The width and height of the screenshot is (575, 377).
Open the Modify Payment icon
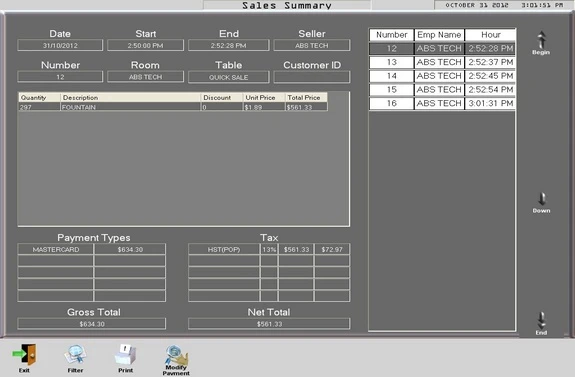[x=176, y=355]
